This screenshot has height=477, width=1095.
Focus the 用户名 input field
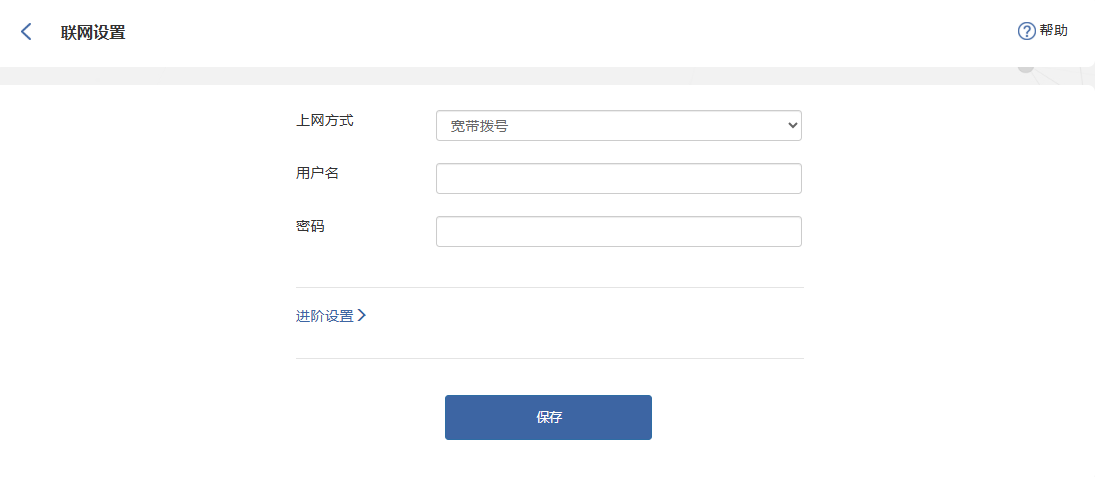click(x=619, y=178)
